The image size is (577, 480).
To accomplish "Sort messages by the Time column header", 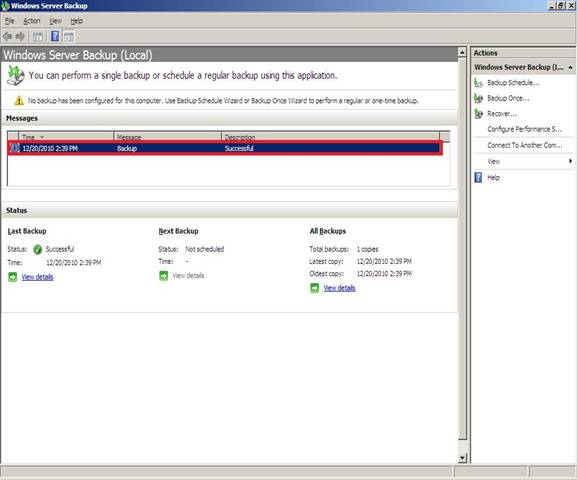I will coord(66,137).
